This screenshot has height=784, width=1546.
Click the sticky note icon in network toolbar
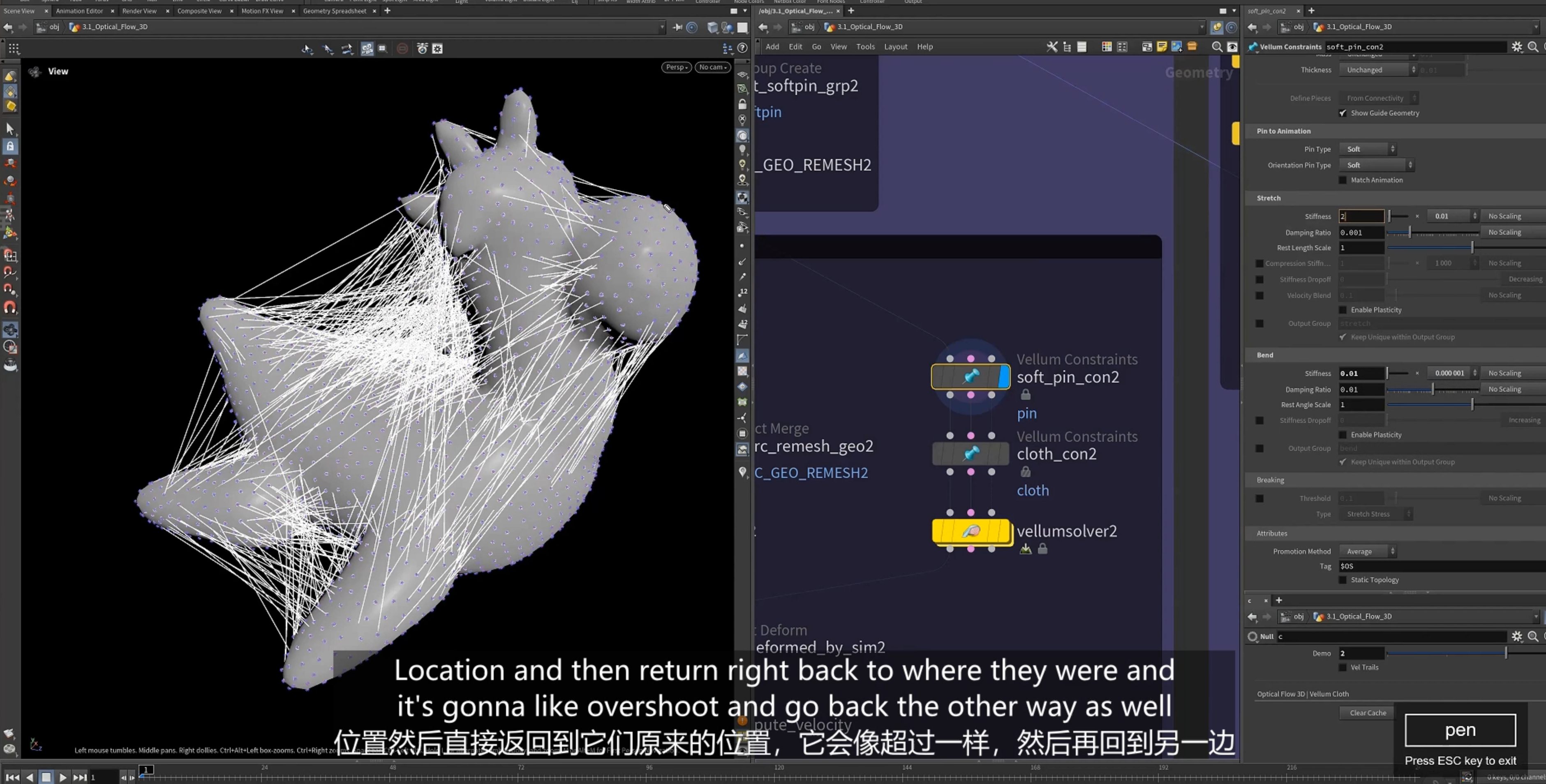pos(1162,47)
